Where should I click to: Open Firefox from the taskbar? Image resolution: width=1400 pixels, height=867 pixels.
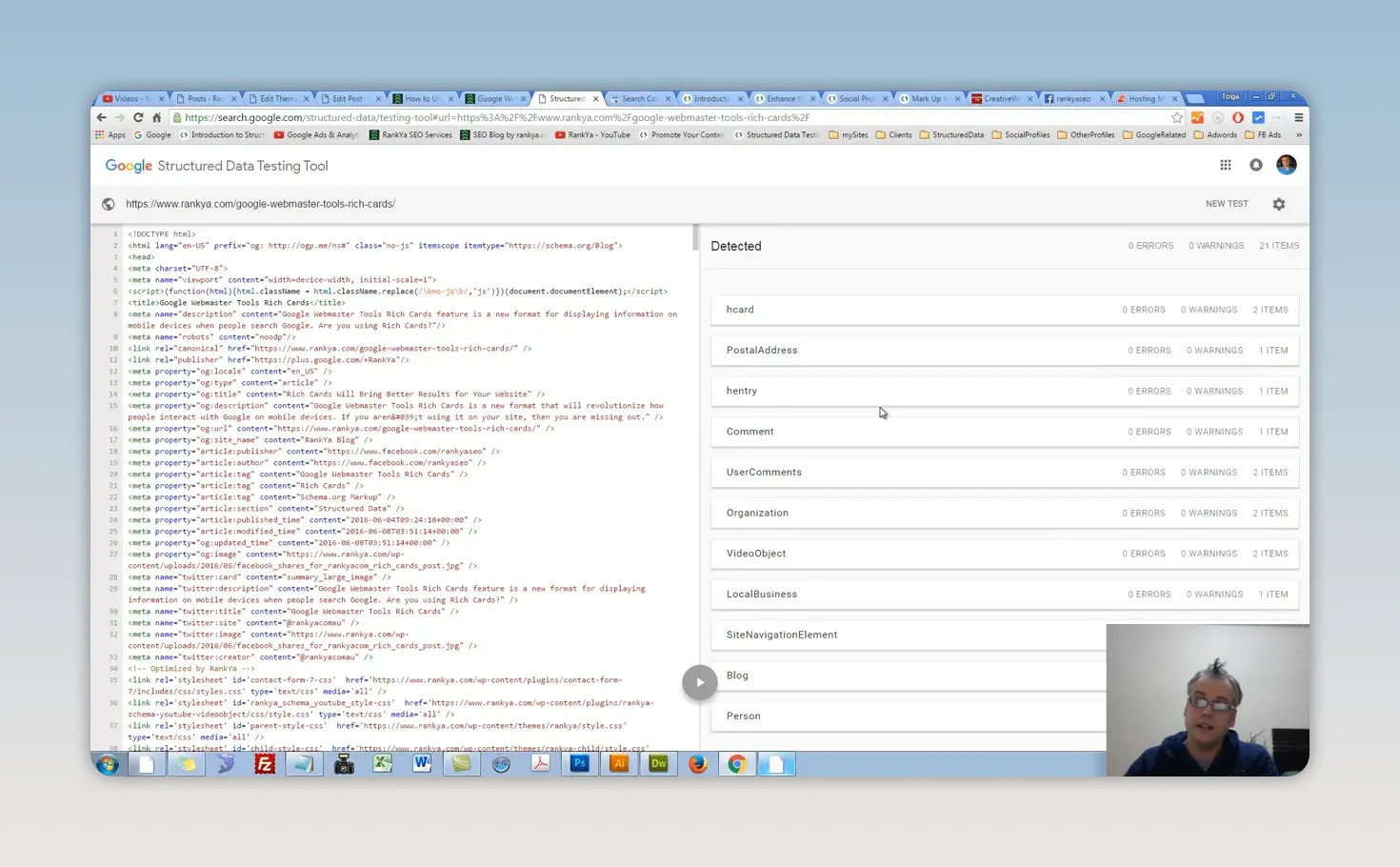(698, 764)
